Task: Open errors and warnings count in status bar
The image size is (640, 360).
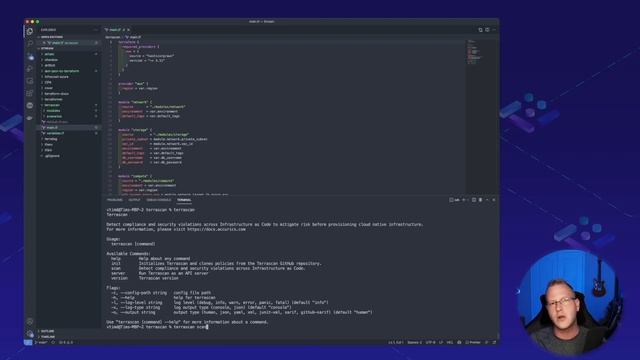Action: click(66, 342)
